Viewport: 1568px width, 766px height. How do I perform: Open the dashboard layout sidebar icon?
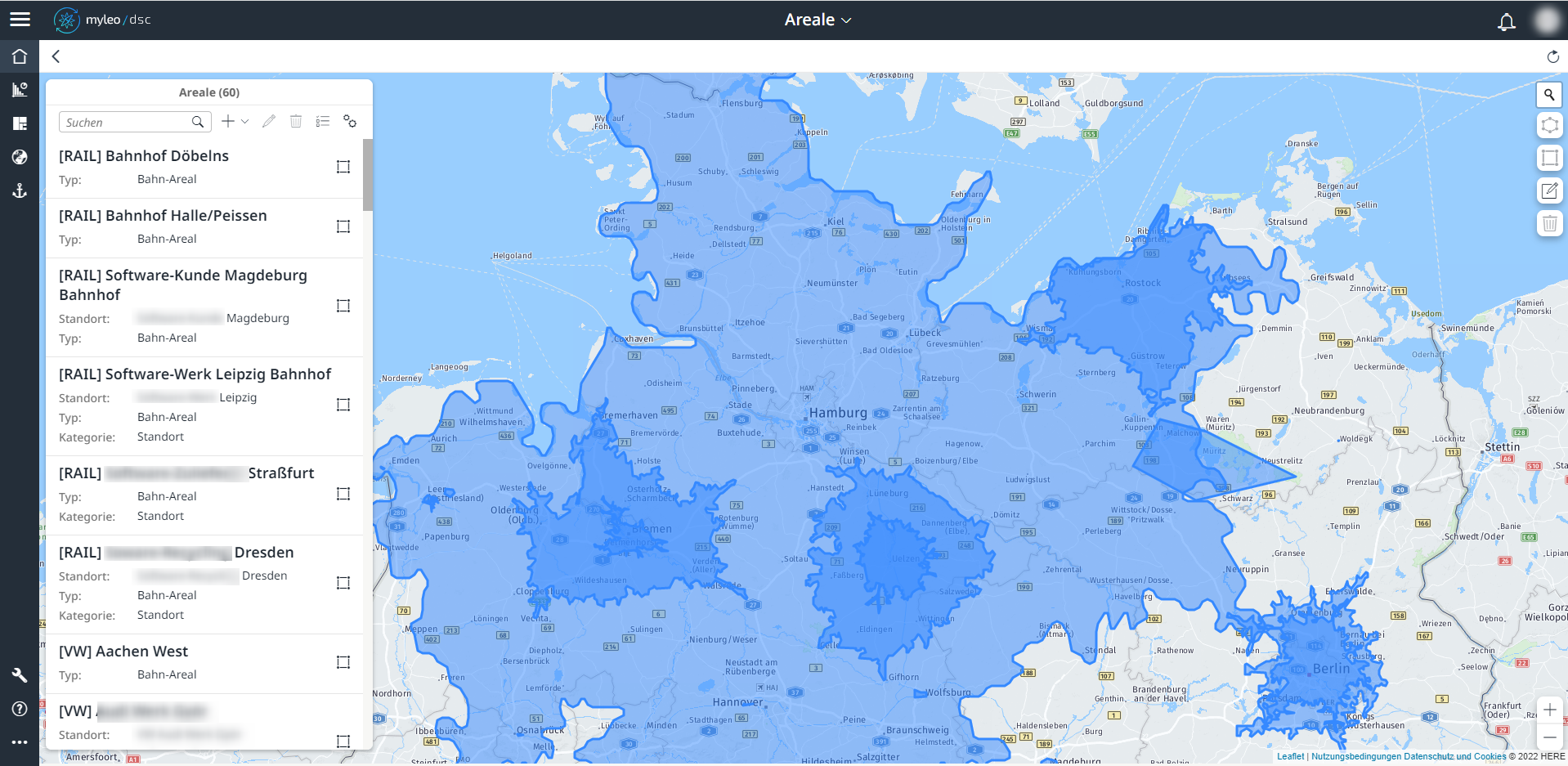(x=20, y=123)
